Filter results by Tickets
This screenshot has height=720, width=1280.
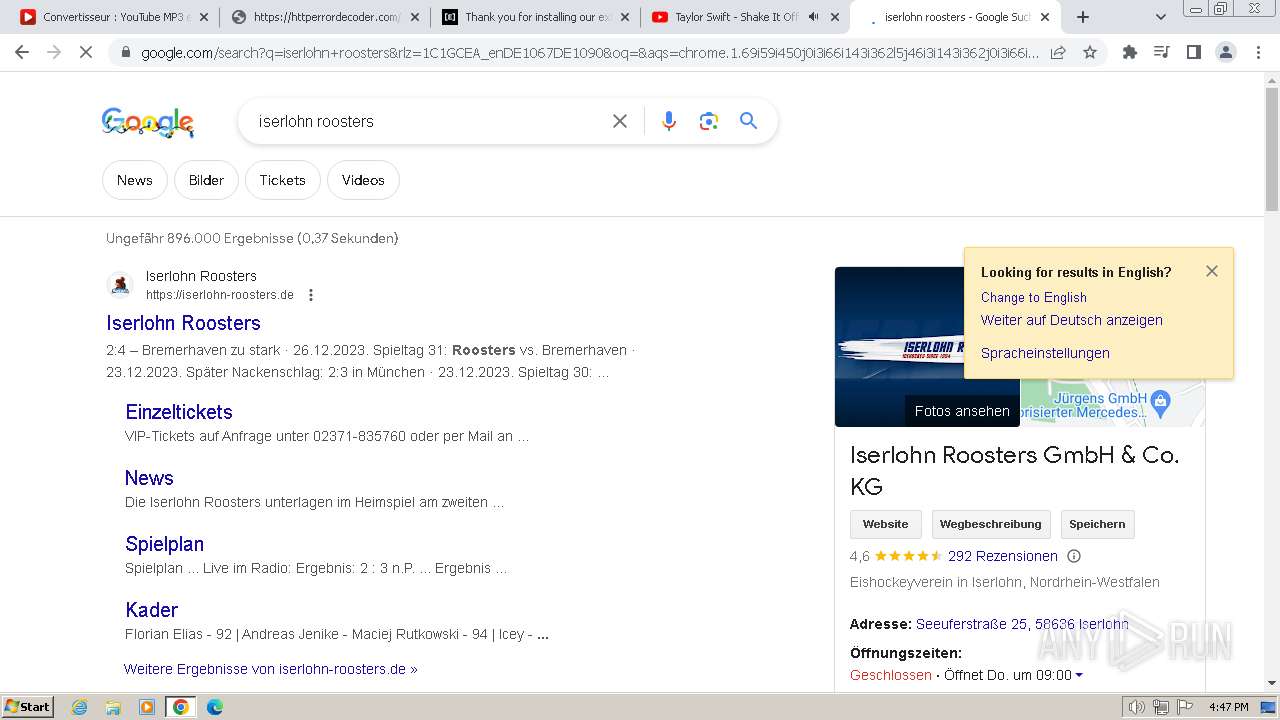click(x=282, y=180)
